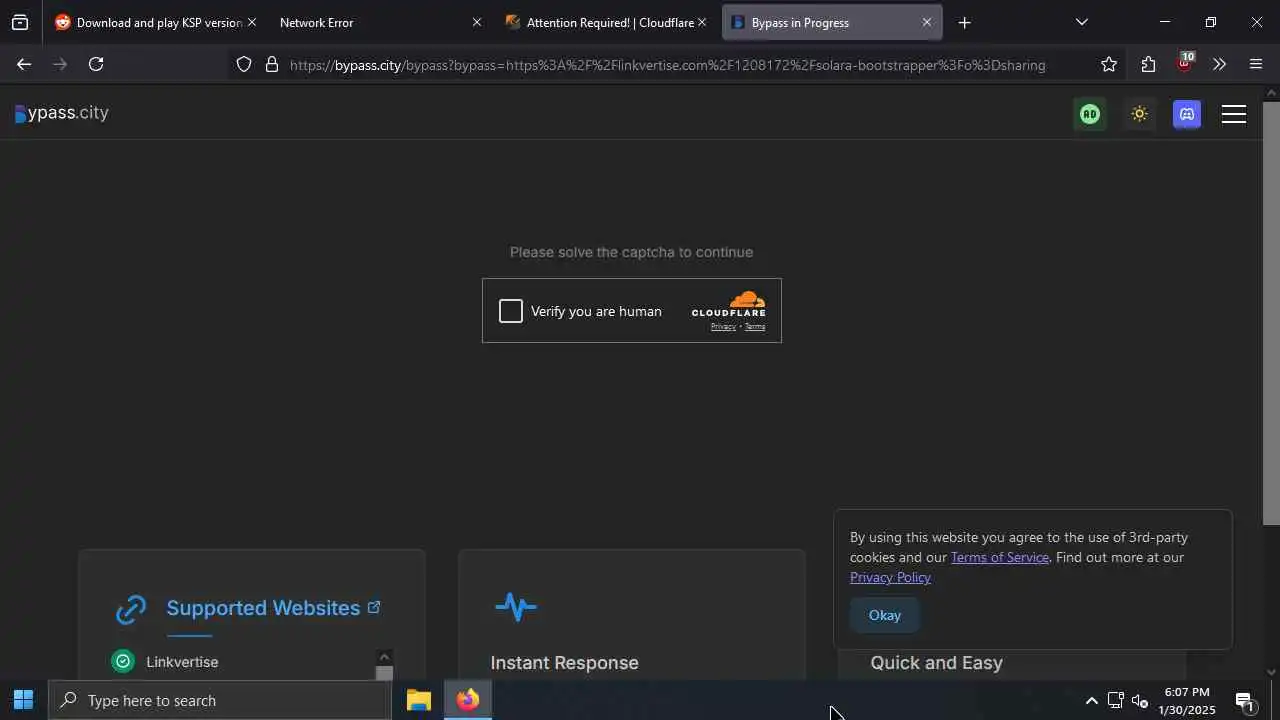Click the supported websites list scroll-up arrow
The width and height of the screenshot is (1280, 720).
tap(384, 657)
